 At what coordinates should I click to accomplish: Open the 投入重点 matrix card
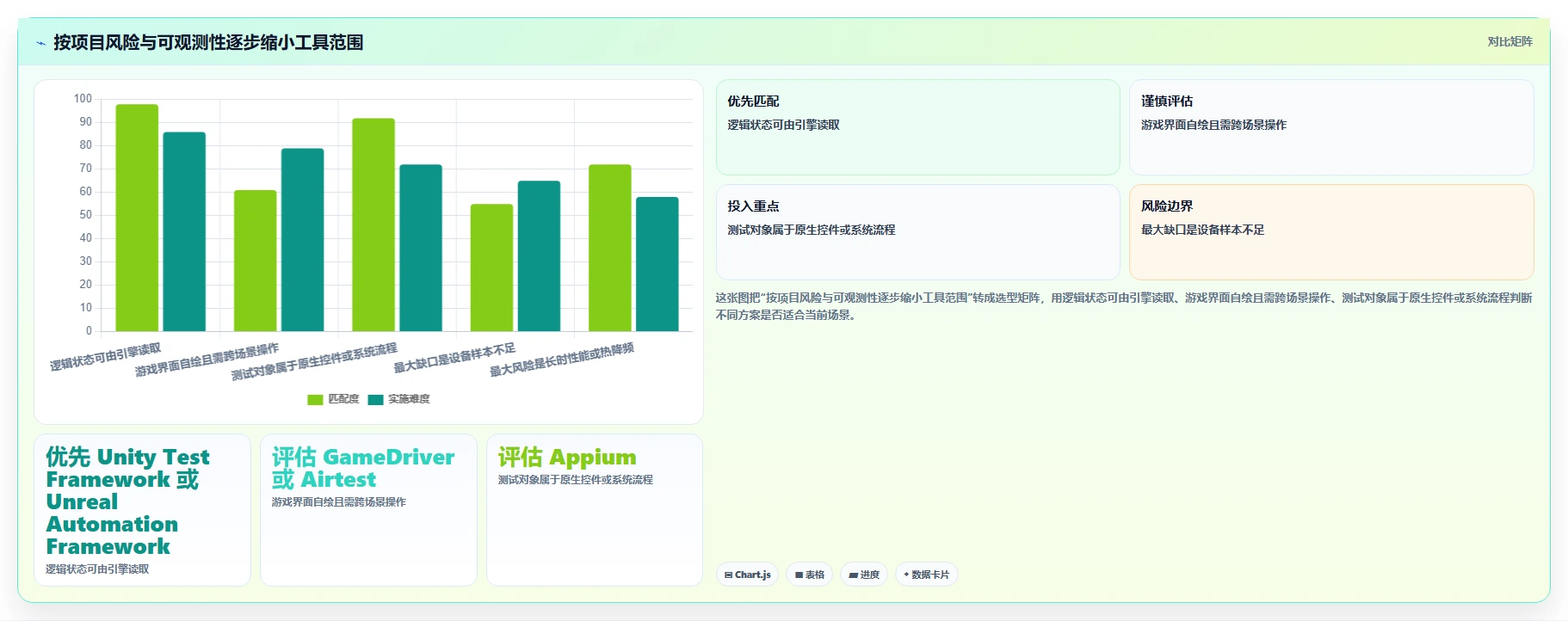(918, 232)
